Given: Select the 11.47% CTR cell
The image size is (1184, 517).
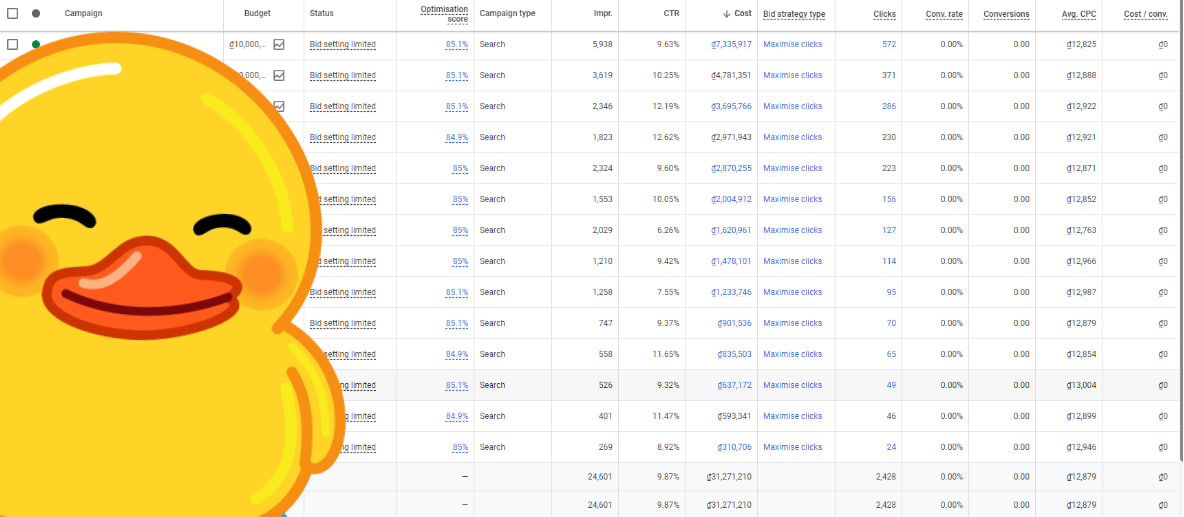Looking at the screenshot, I should pos(666,416).
